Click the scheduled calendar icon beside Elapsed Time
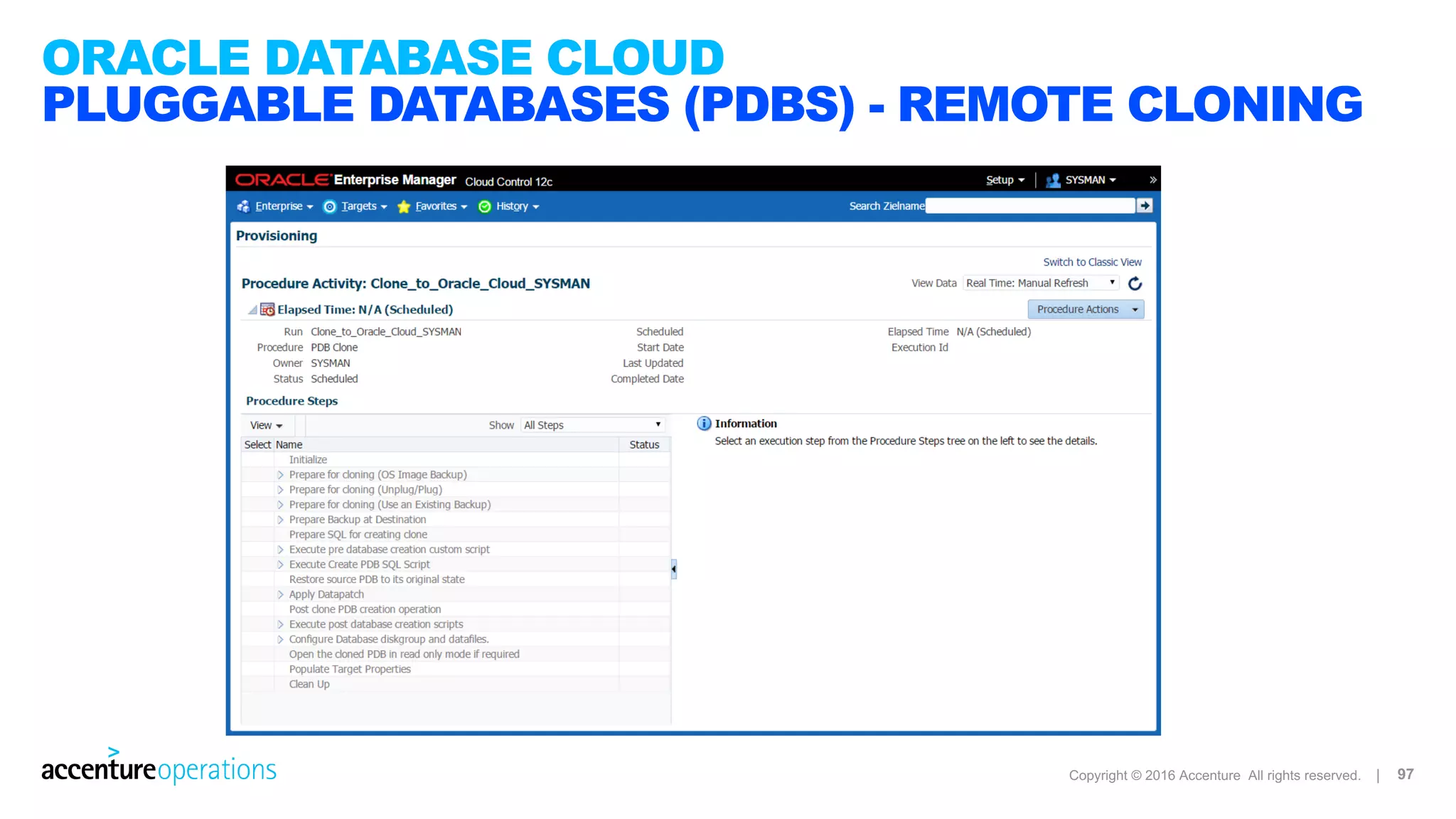The height and width of the screenshot is (819, 1456). click(267, 309)
